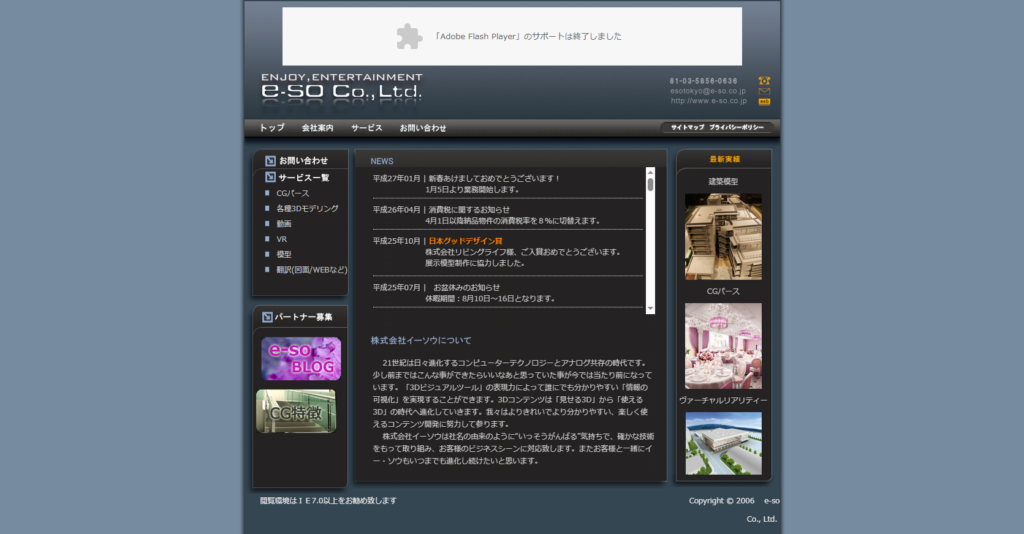Click the Flash plugin puzzle piece icon
Image resolution: width=1024 pixels, height=534 pixels.
tap(409, 36)
